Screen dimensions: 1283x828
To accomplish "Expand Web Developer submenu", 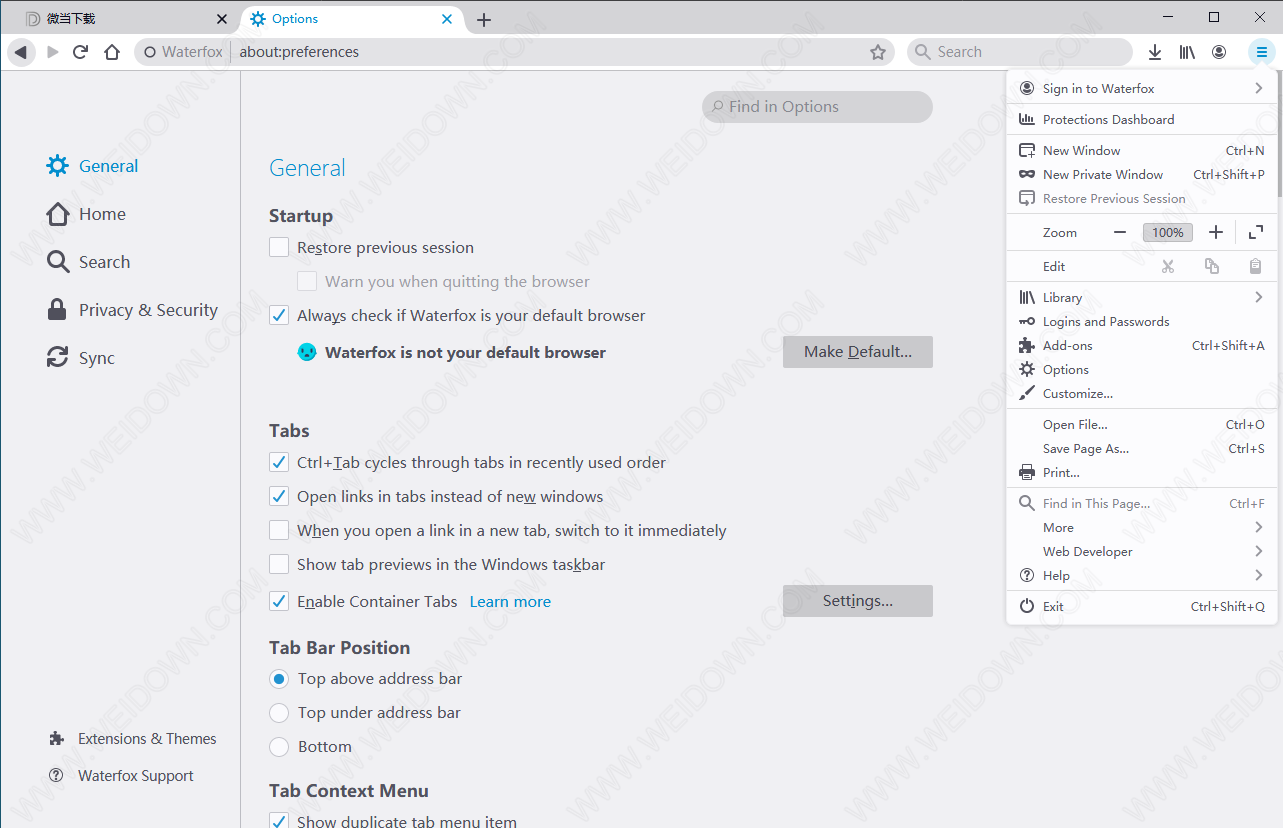I will click(x=1142, y=551).
